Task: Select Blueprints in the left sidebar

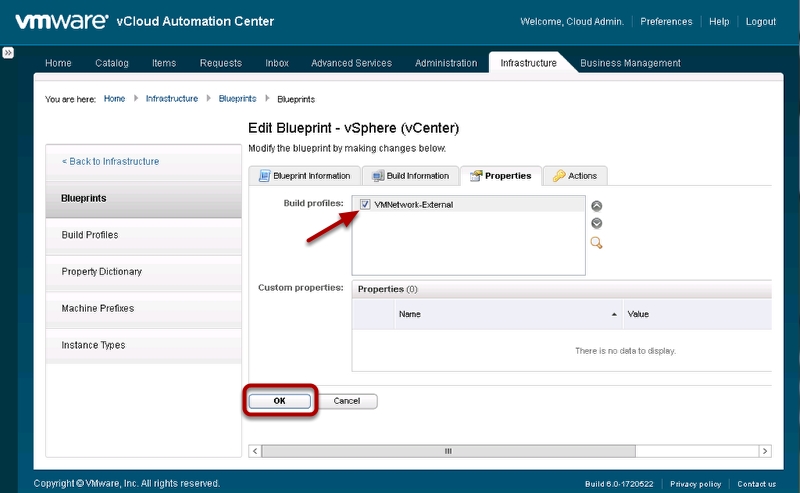Action: click(x=143, y=199)
